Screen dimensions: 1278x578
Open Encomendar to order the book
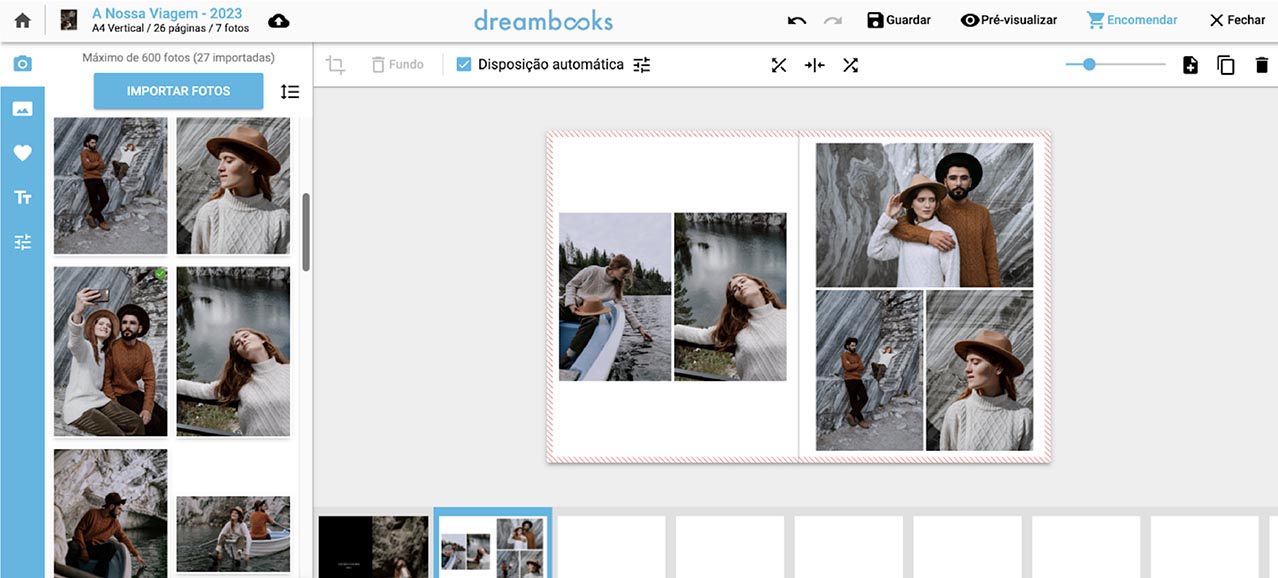[1132, 20]
